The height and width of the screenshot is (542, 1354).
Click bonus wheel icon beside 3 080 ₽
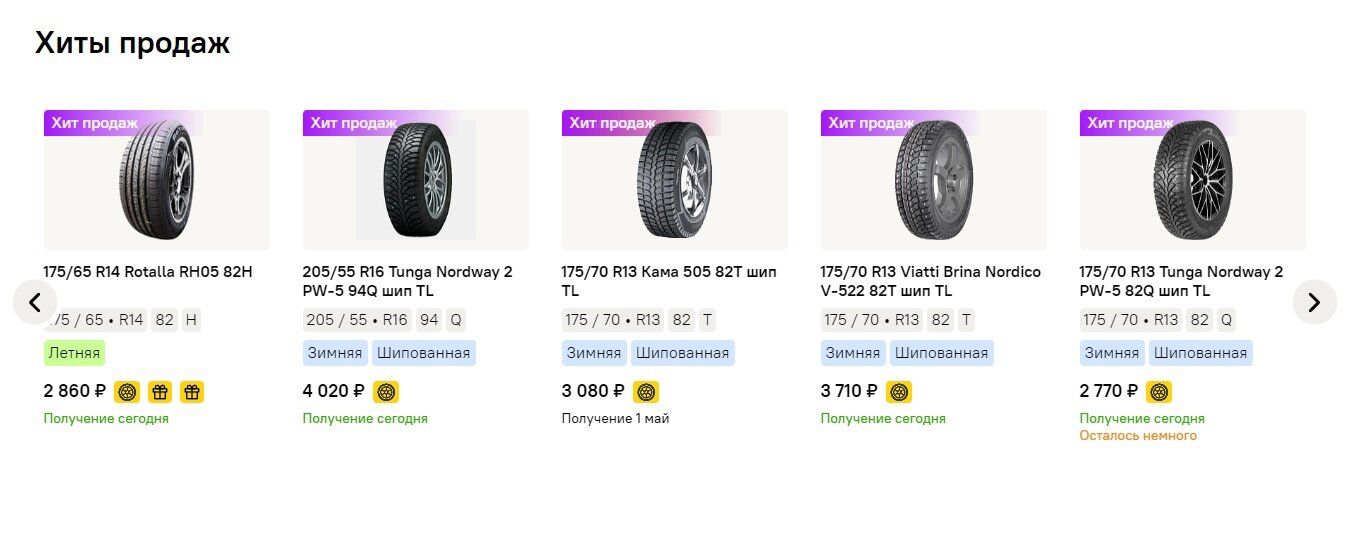point(646,392)
